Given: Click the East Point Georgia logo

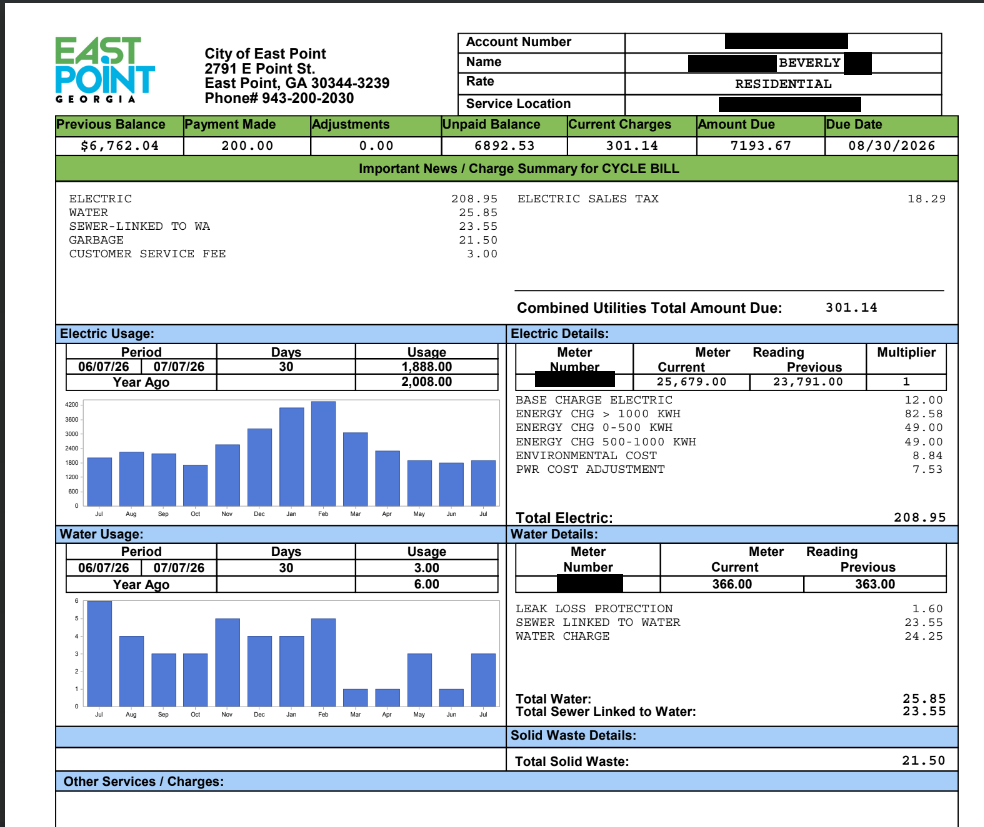Looking at the screenshot, I should click(x=105, y=70).
